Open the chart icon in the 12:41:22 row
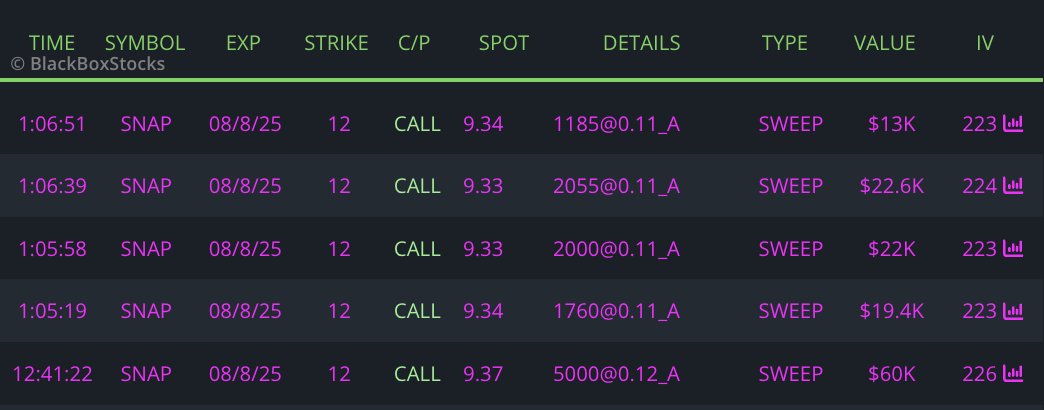The width and height of the screenshot is (1044, 410). point(1013,373)
